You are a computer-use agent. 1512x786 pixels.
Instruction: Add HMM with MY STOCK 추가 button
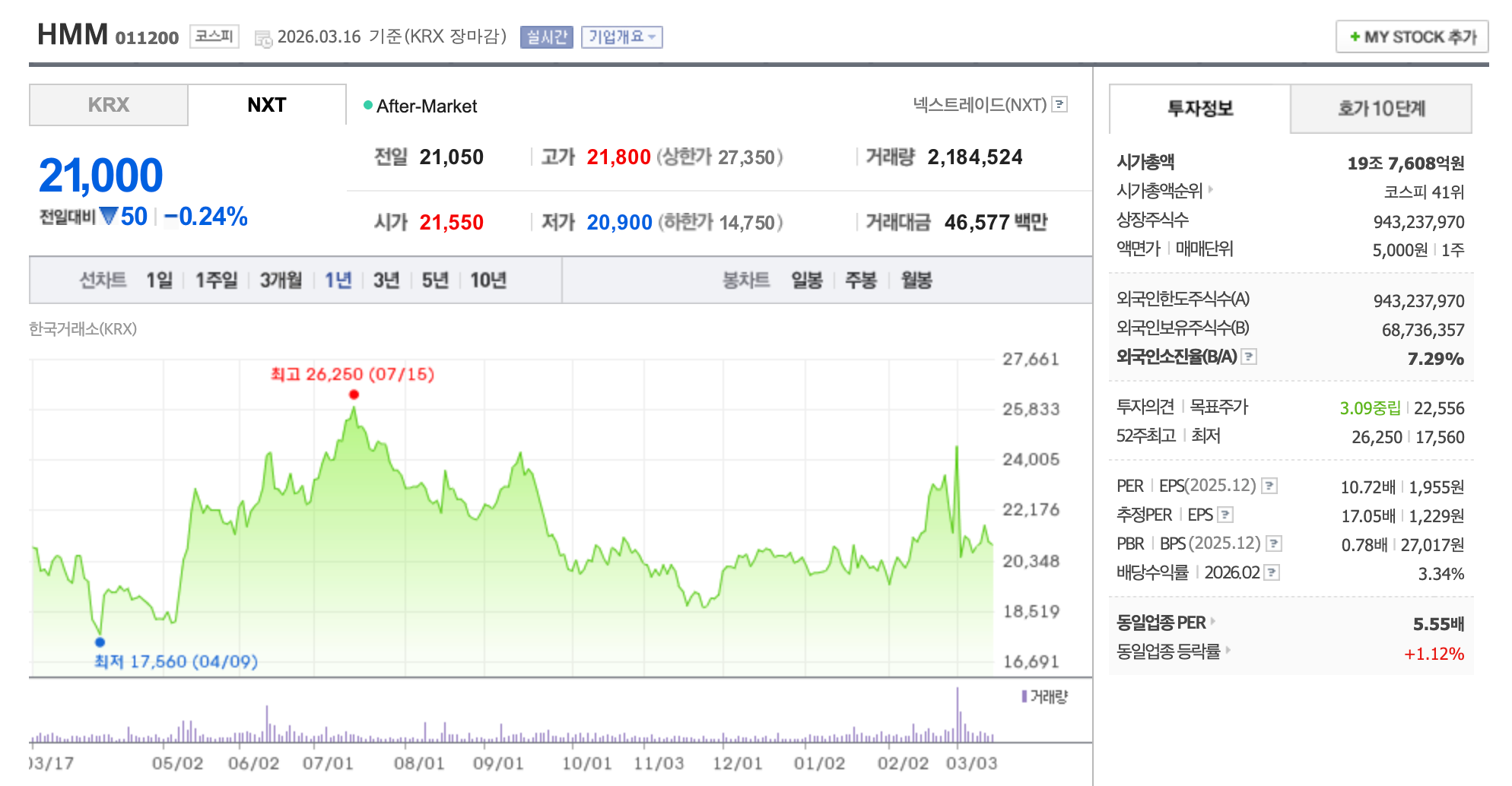click(x=1412, y=36)
